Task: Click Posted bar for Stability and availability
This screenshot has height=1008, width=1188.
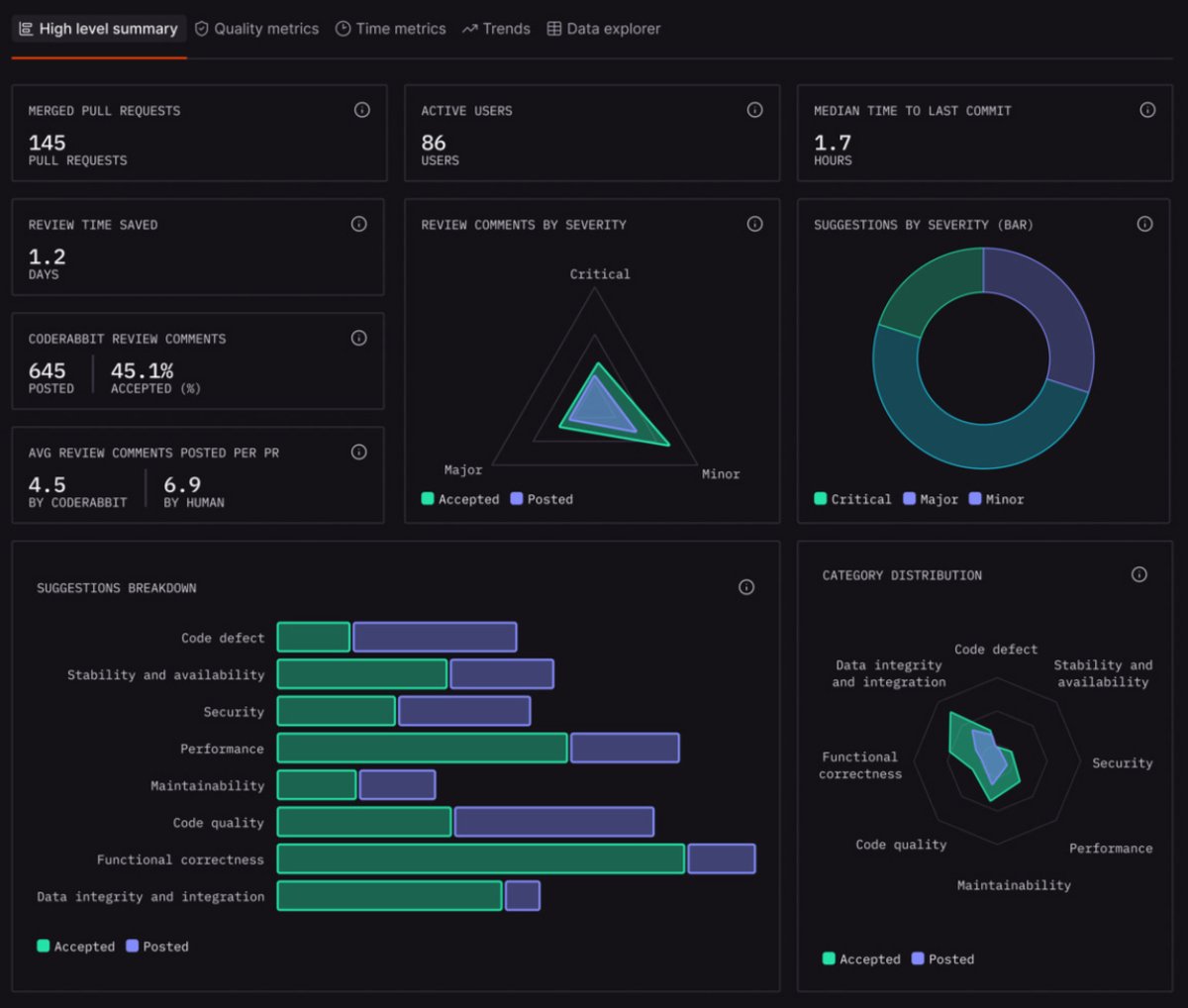Action: tap(502, 674)
